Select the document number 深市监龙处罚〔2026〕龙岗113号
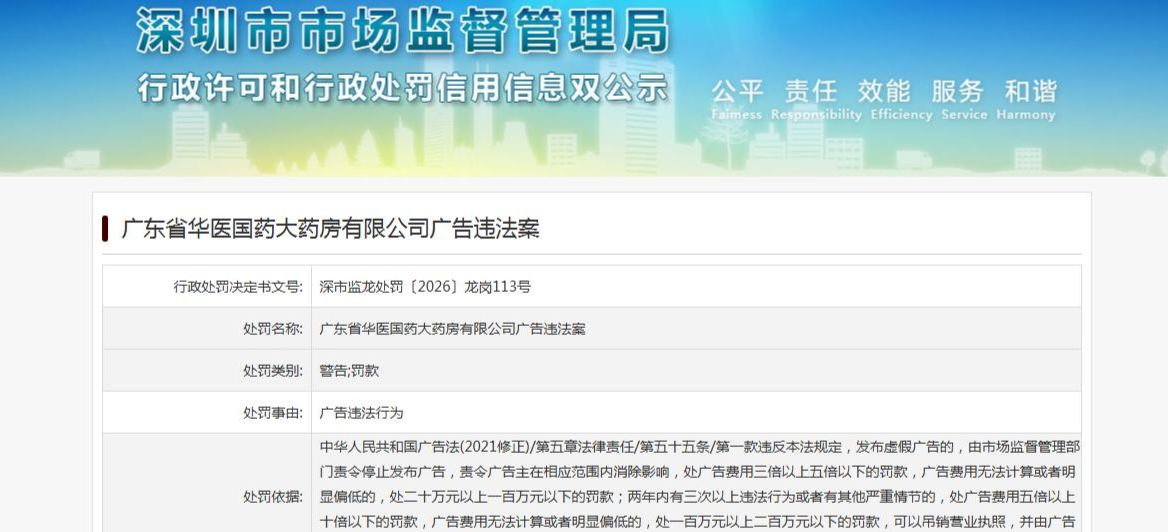This screenshot has width=1168, height=532. tap(425, 287)
